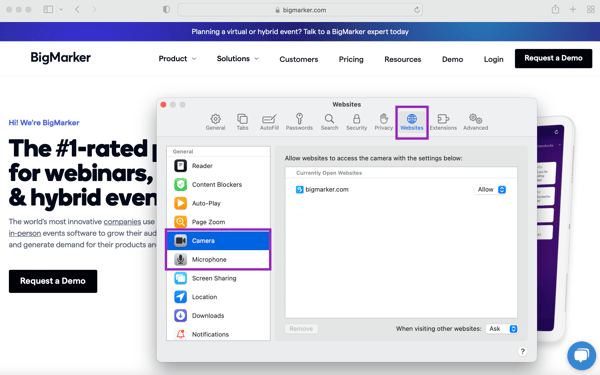The height and width of the screenshot is (375, 600).
Task: Switch to the Advanced preferences tab
Action: point(476,122)
